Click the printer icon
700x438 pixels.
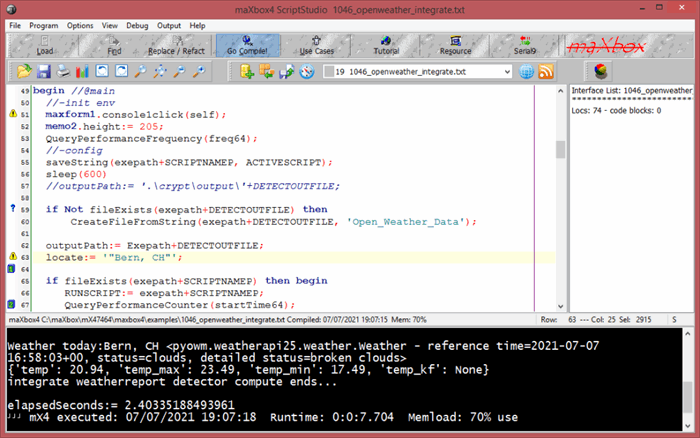coord(63,71)
